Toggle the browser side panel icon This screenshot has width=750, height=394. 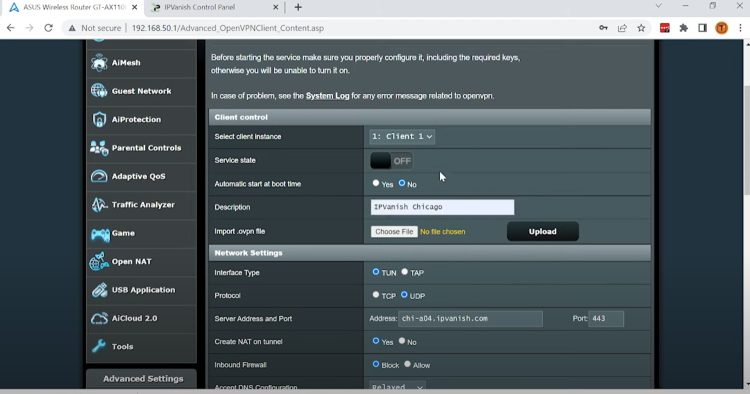[x=702, y=28]
